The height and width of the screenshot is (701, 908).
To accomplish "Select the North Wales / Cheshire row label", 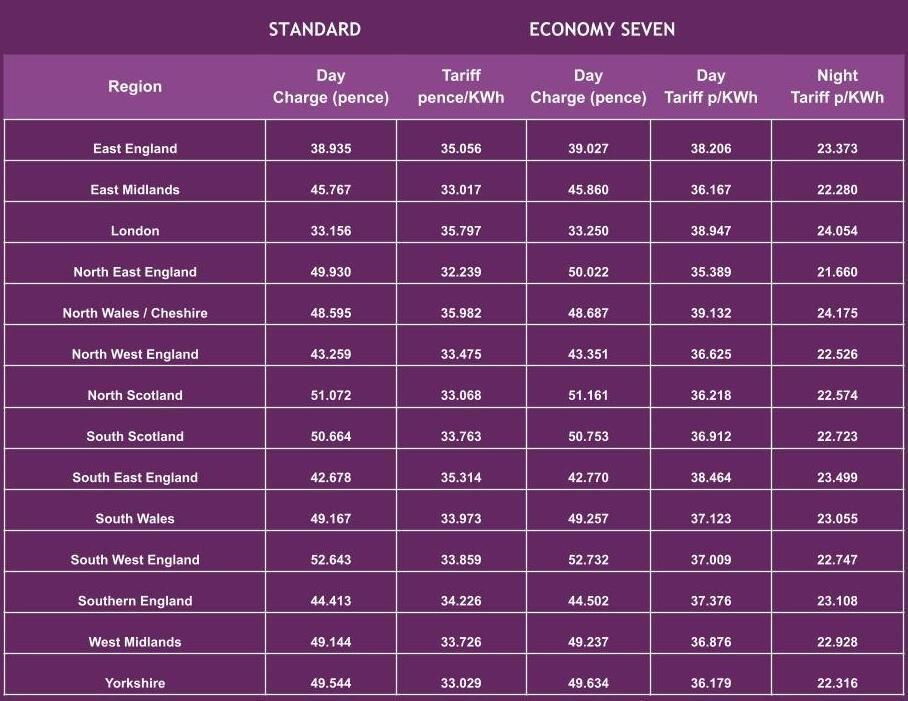I will 135,313.
